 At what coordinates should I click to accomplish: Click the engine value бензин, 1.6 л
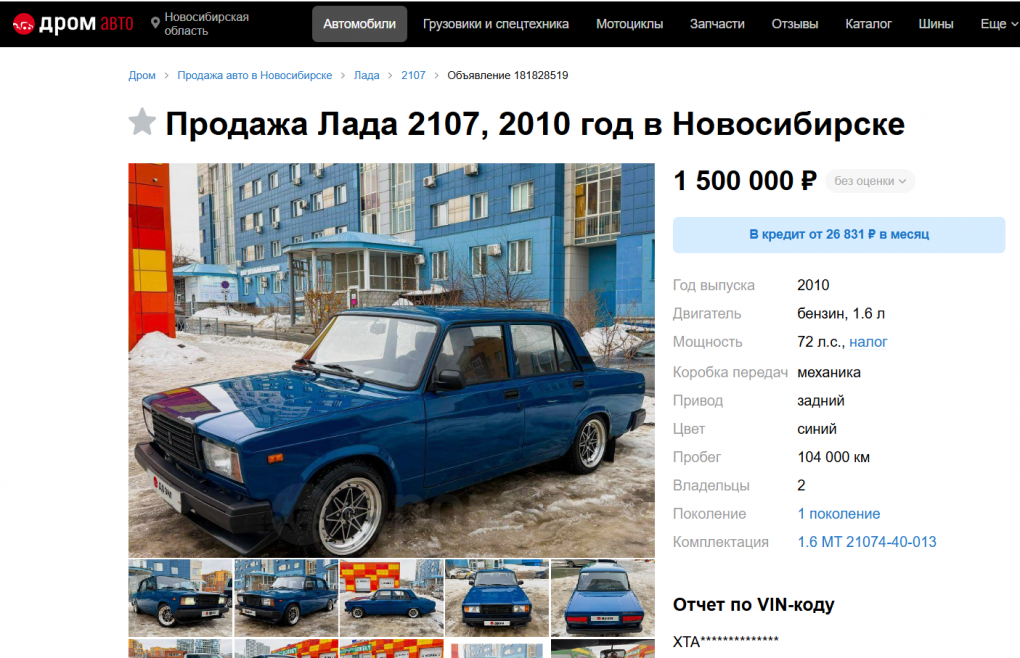coord(840,313)
